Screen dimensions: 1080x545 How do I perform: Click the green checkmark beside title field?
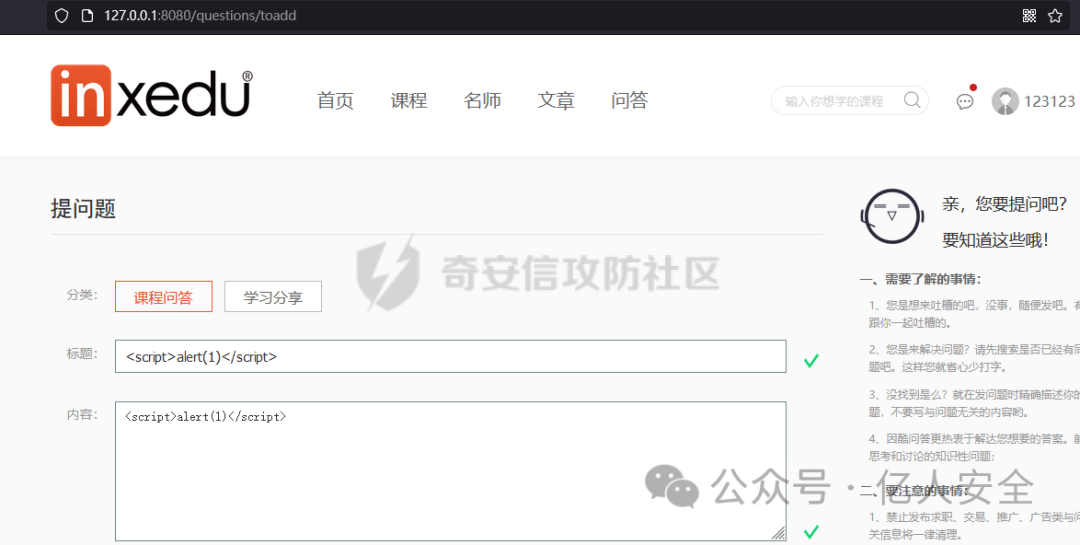click(811, 360)
